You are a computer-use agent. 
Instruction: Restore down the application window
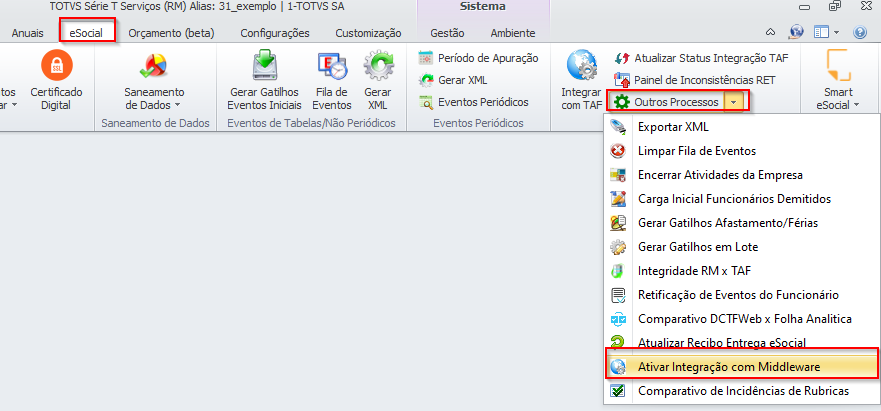835,7
